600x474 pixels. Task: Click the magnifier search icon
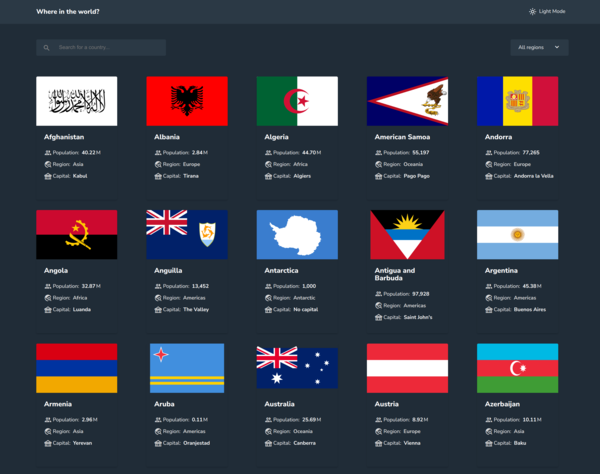[x=46, y=48]
